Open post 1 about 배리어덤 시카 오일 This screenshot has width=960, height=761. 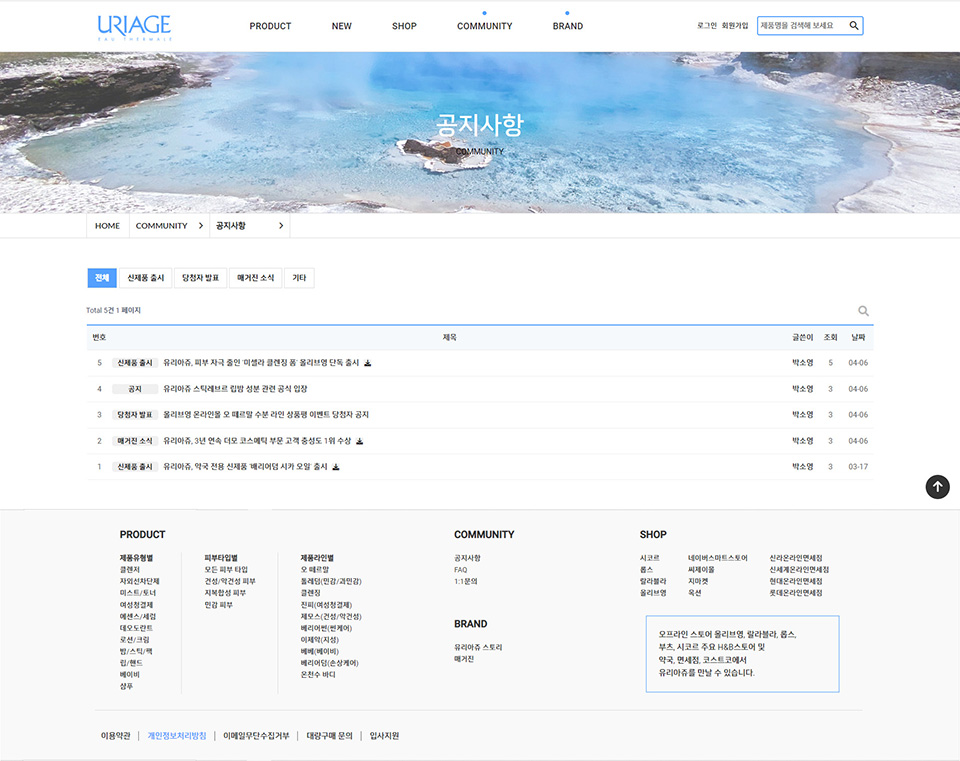point(245,467)
